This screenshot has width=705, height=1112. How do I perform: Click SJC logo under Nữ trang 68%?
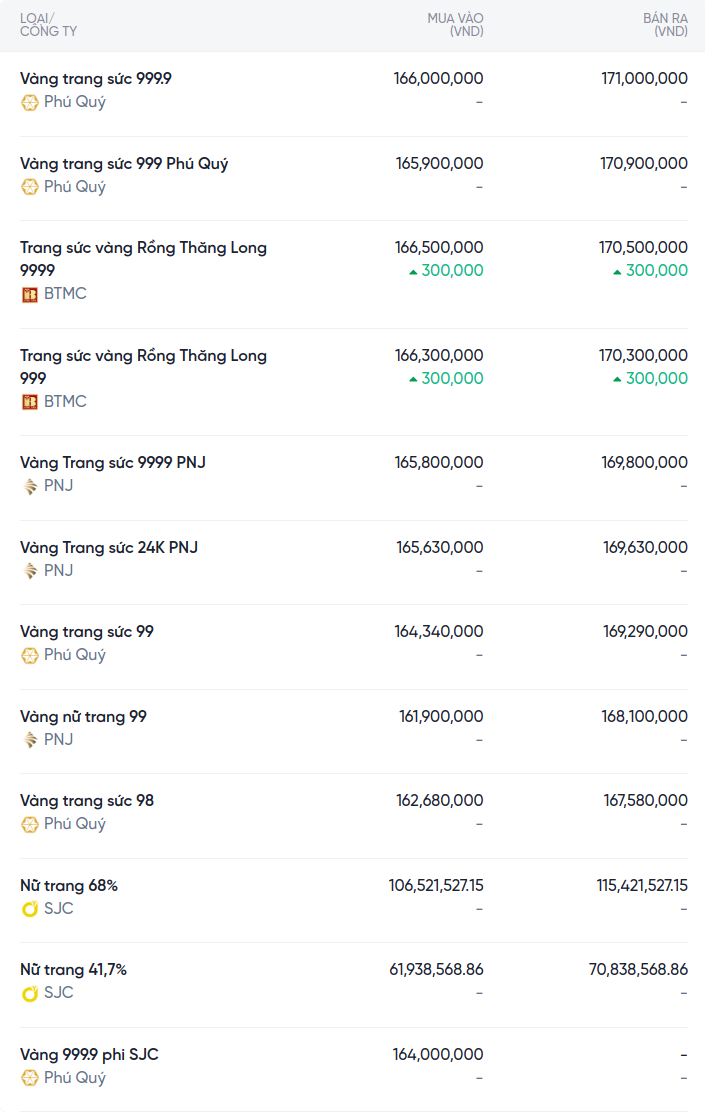pos(30,909)
